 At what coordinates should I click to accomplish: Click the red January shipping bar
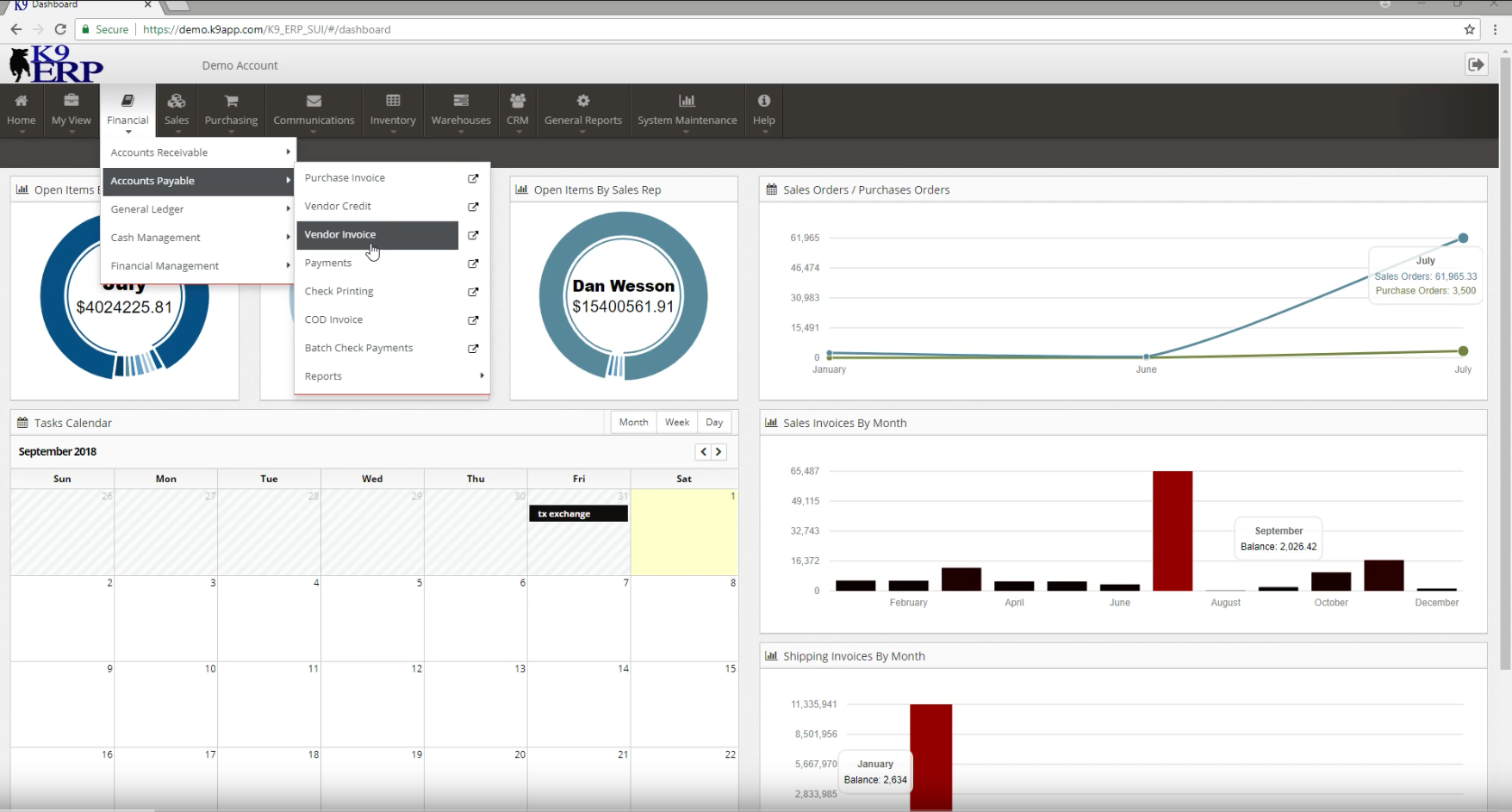tap(931, 757)
